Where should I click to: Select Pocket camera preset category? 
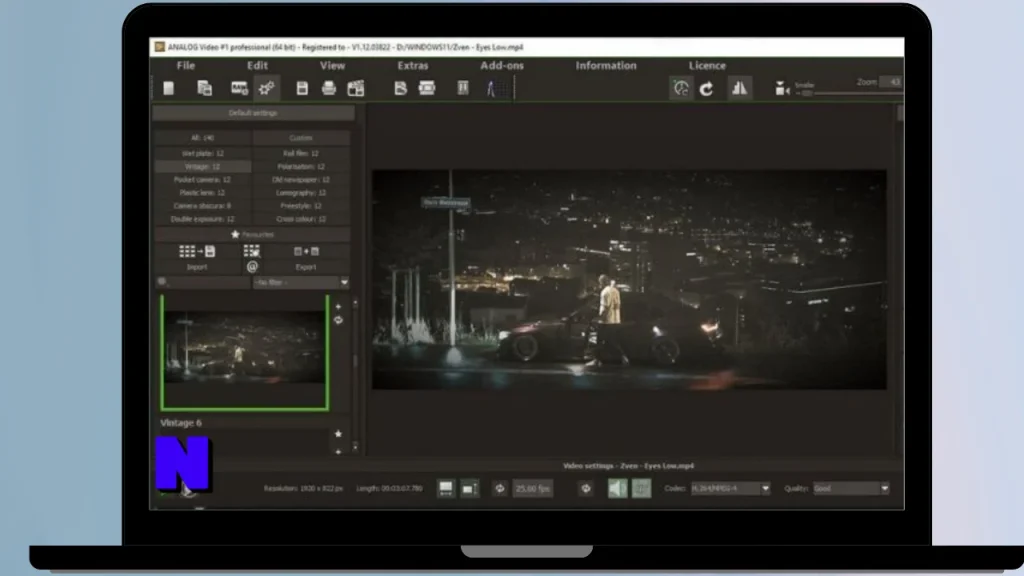click(x=202, y=180)
